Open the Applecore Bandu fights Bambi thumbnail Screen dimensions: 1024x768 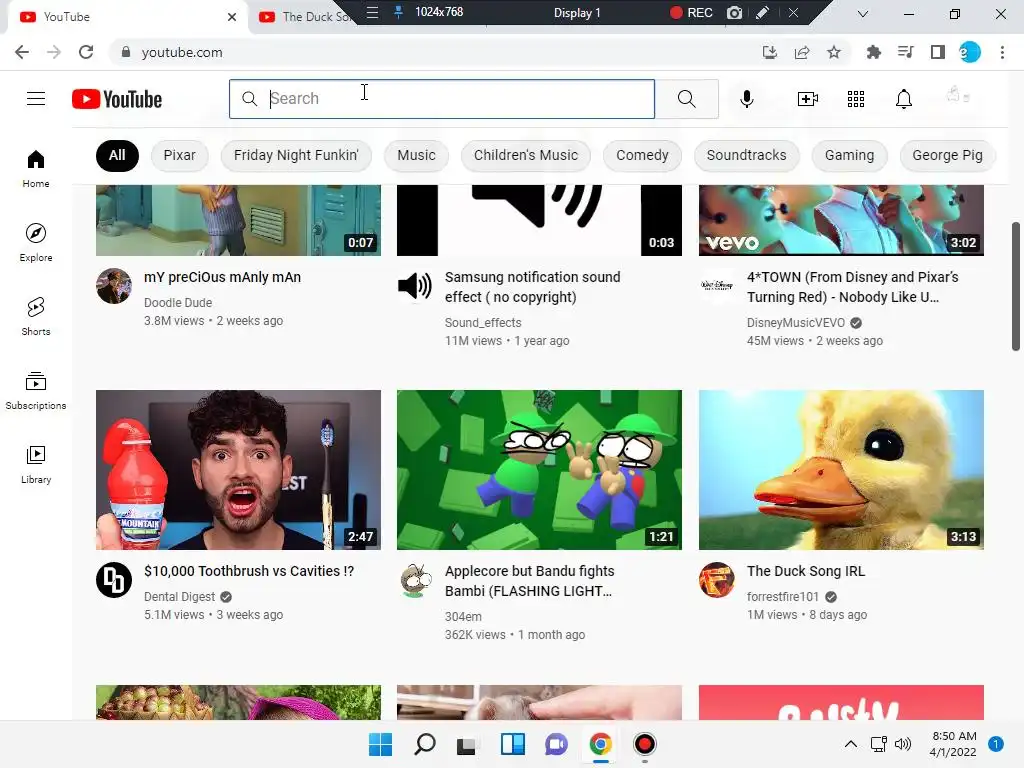point(539,470)
